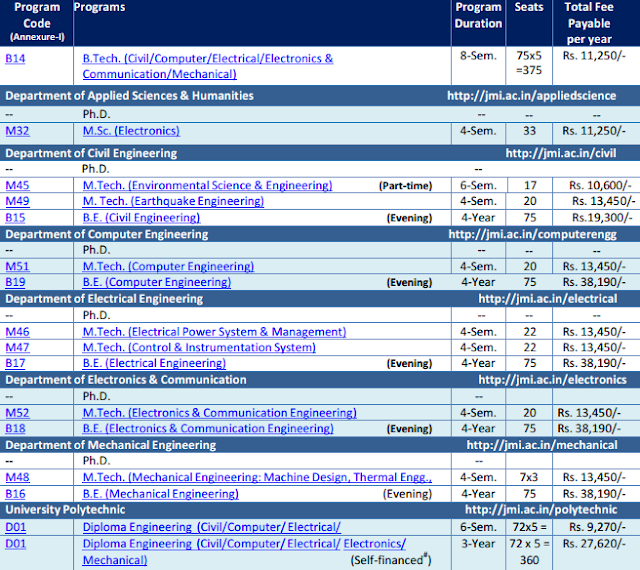Open the B.E. (Mechanical Engineering) link

coord(160,494)
